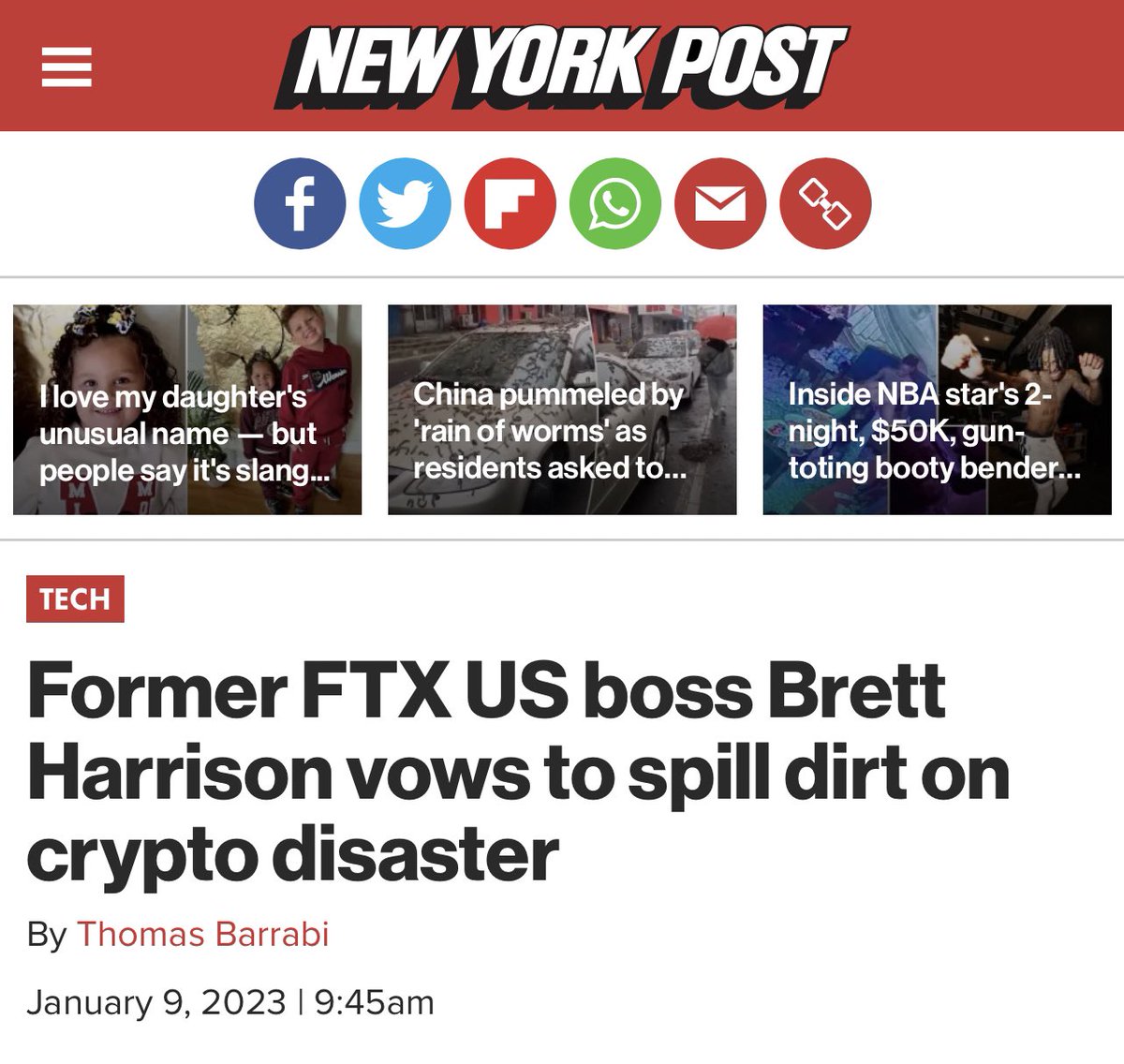Image resolution: width=1124 pixels, height=1064 pixels.
Task: Share article through WhatsApp
Action: (x=614, y=203)
